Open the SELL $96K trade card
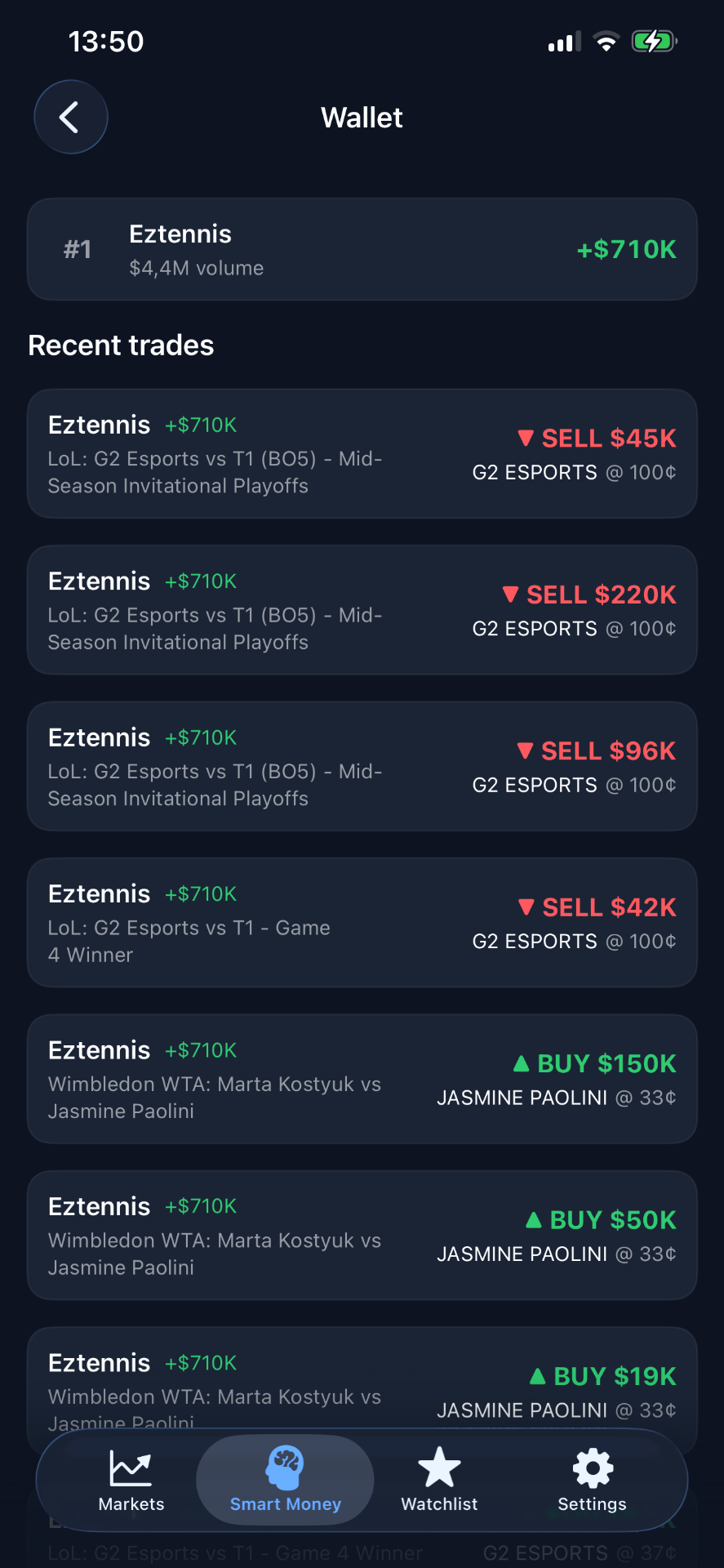The height and width of the screenshot is (1568, 724). click(x=362, y=767)
